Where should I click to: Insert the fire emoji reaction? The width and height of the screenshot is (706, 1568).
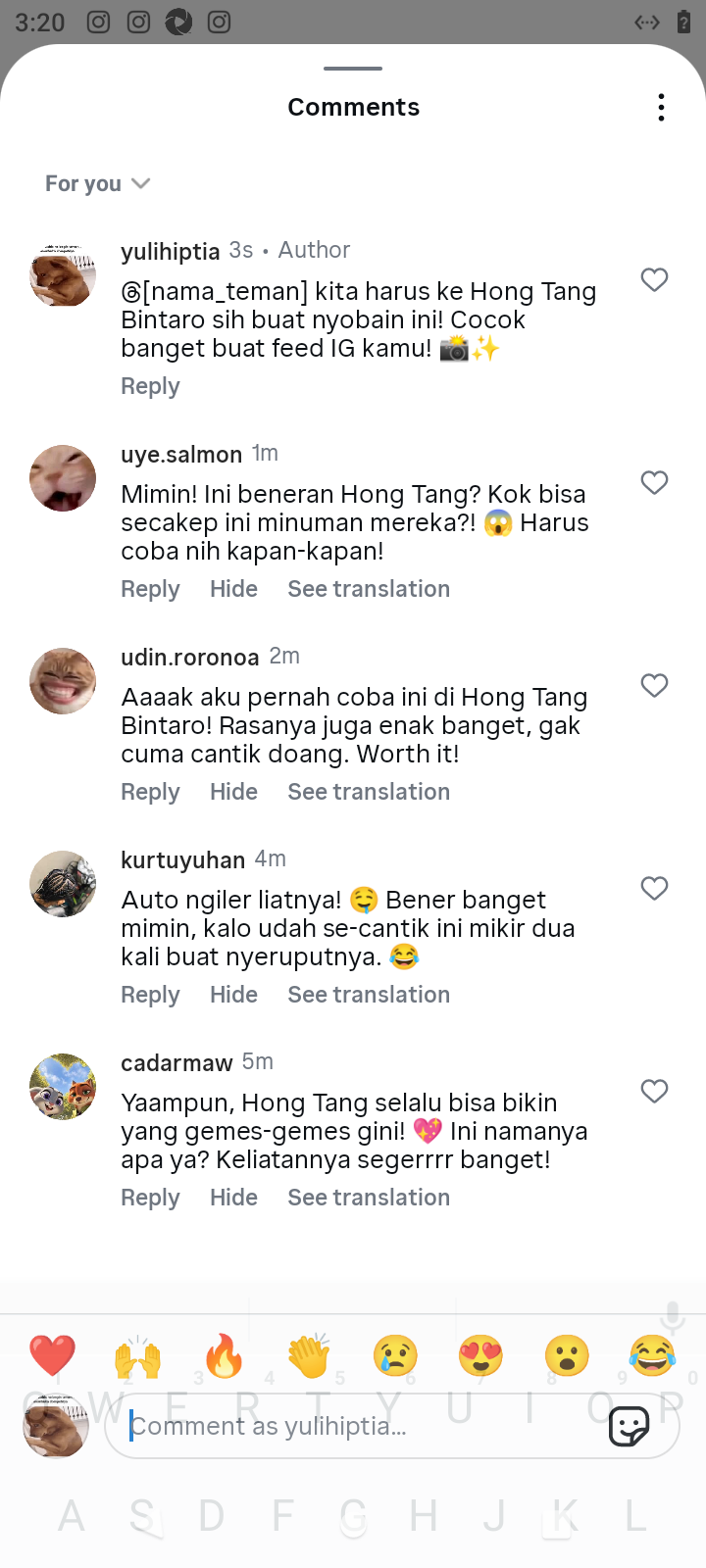click(x=224, y=1356)
